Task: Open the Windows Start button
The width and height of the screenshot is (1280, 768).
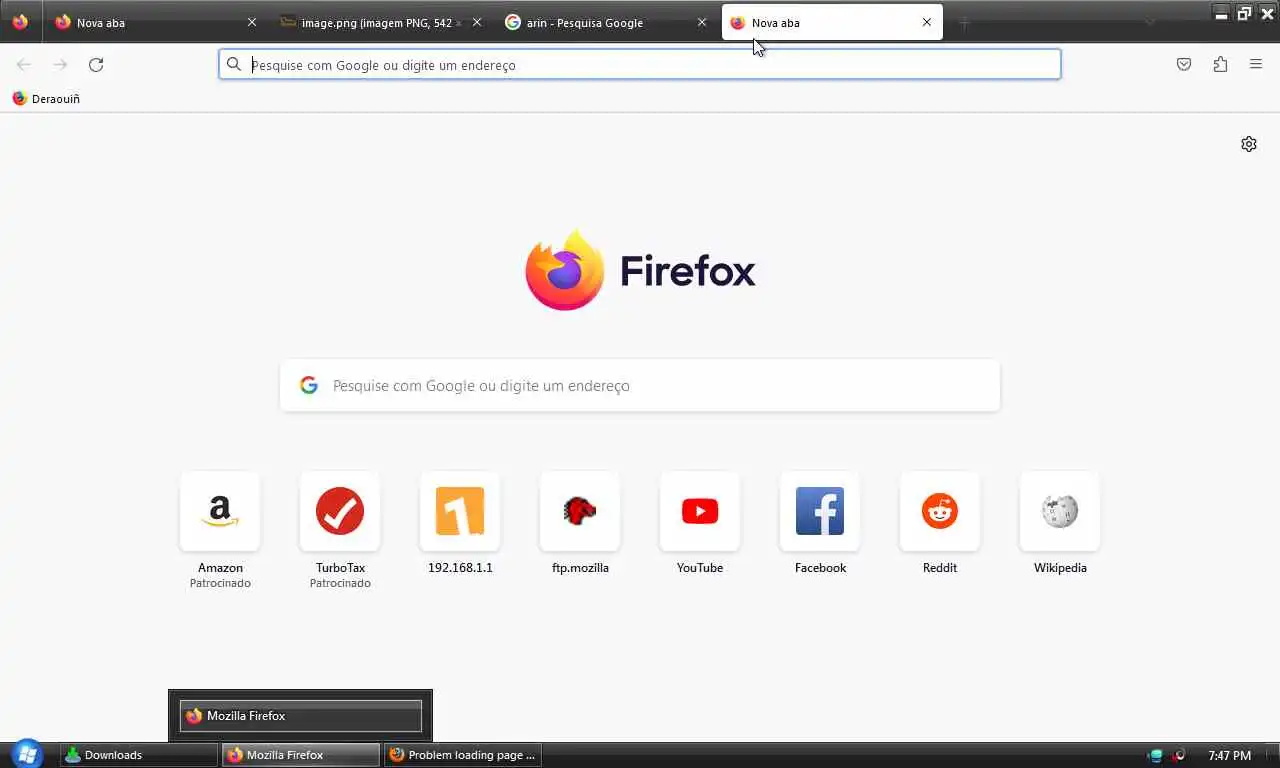Action: pos(27,754)
